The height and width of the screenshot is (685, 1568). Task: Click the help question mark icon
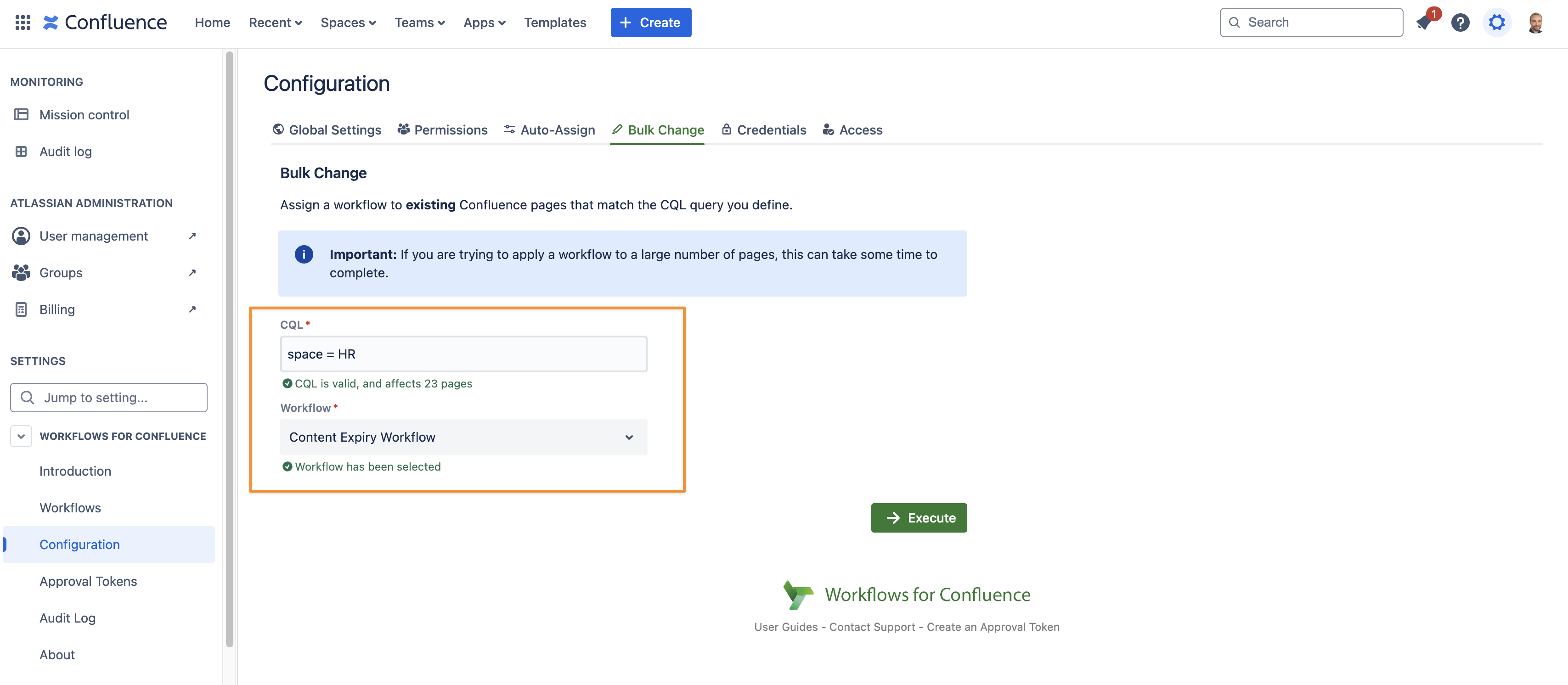[1460, 22]
